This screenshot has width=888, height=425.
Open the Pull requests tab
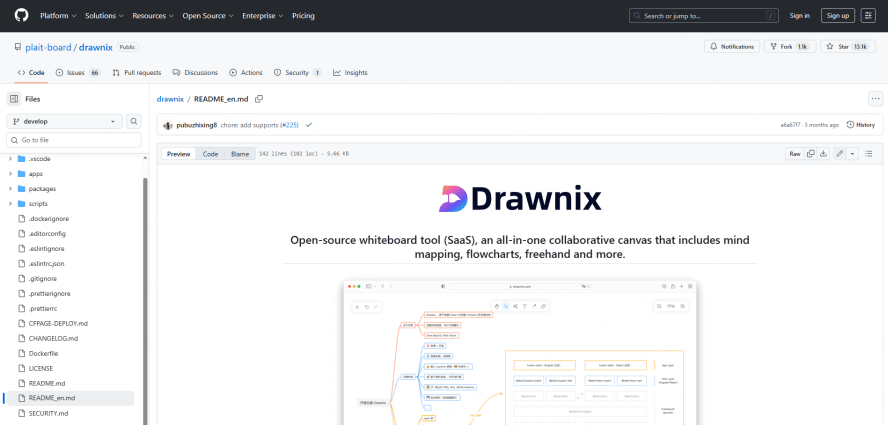pos(136,73)
